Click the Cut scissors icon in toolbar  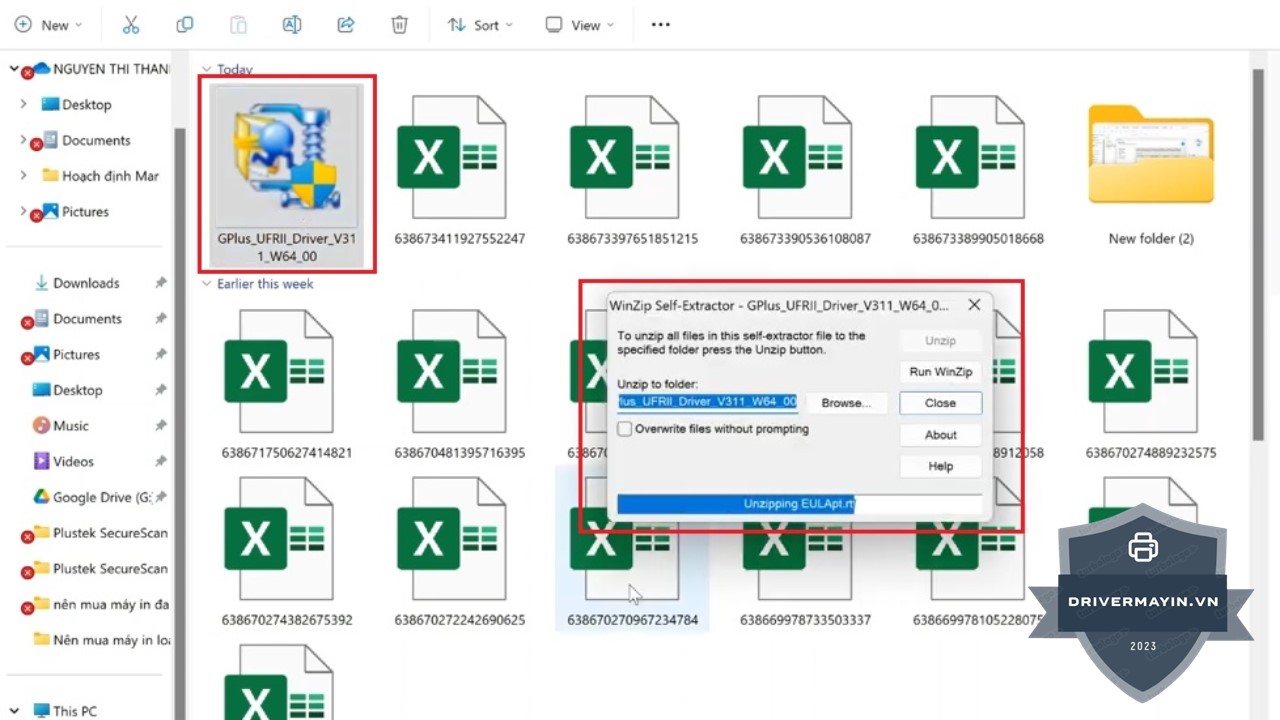[131, 25]
